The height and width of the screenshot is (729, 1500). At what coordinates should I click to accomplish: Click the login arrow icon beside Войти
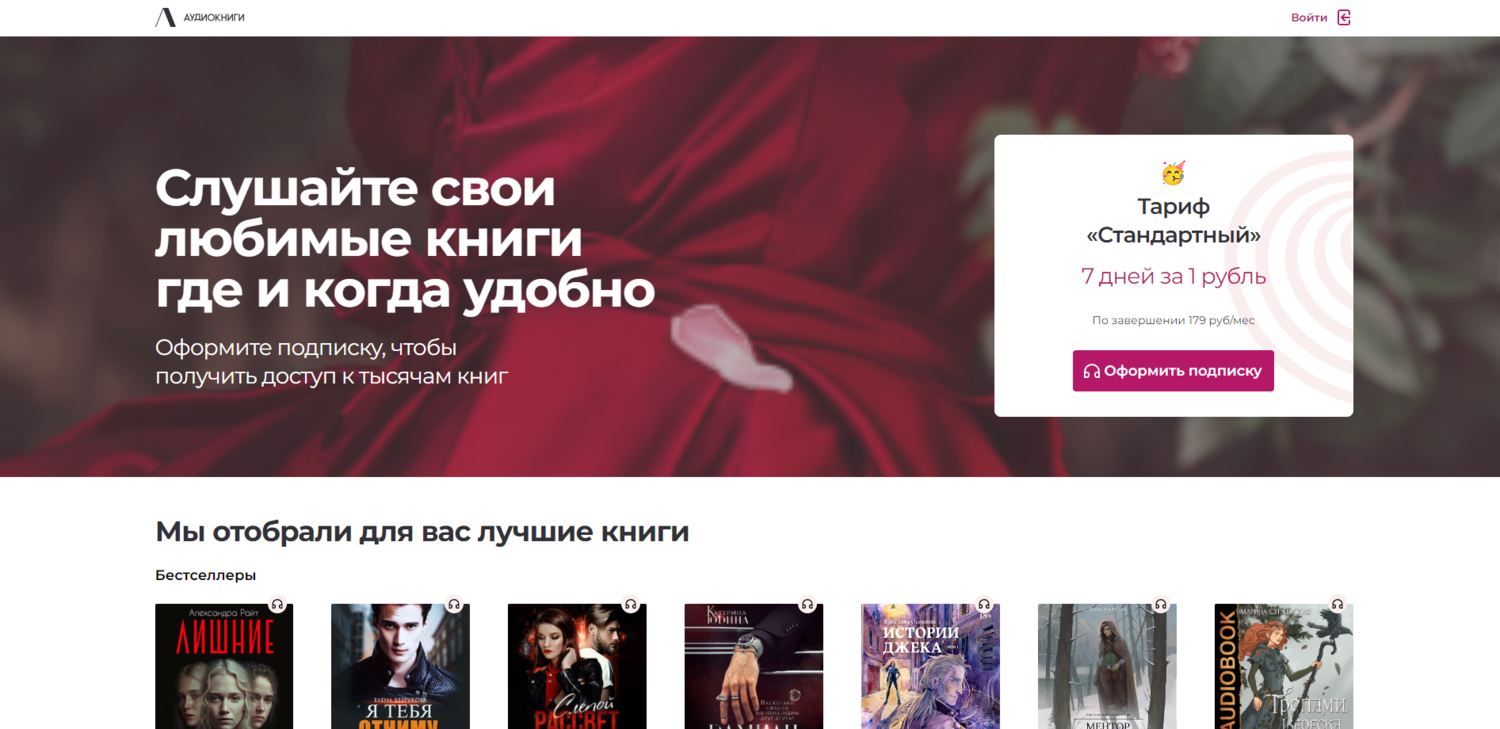(x=1344, y=17)
